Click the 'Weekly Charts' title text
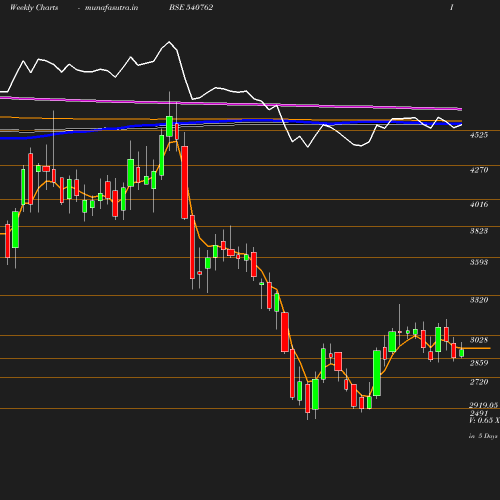500x500 pixels. point(34,7)
